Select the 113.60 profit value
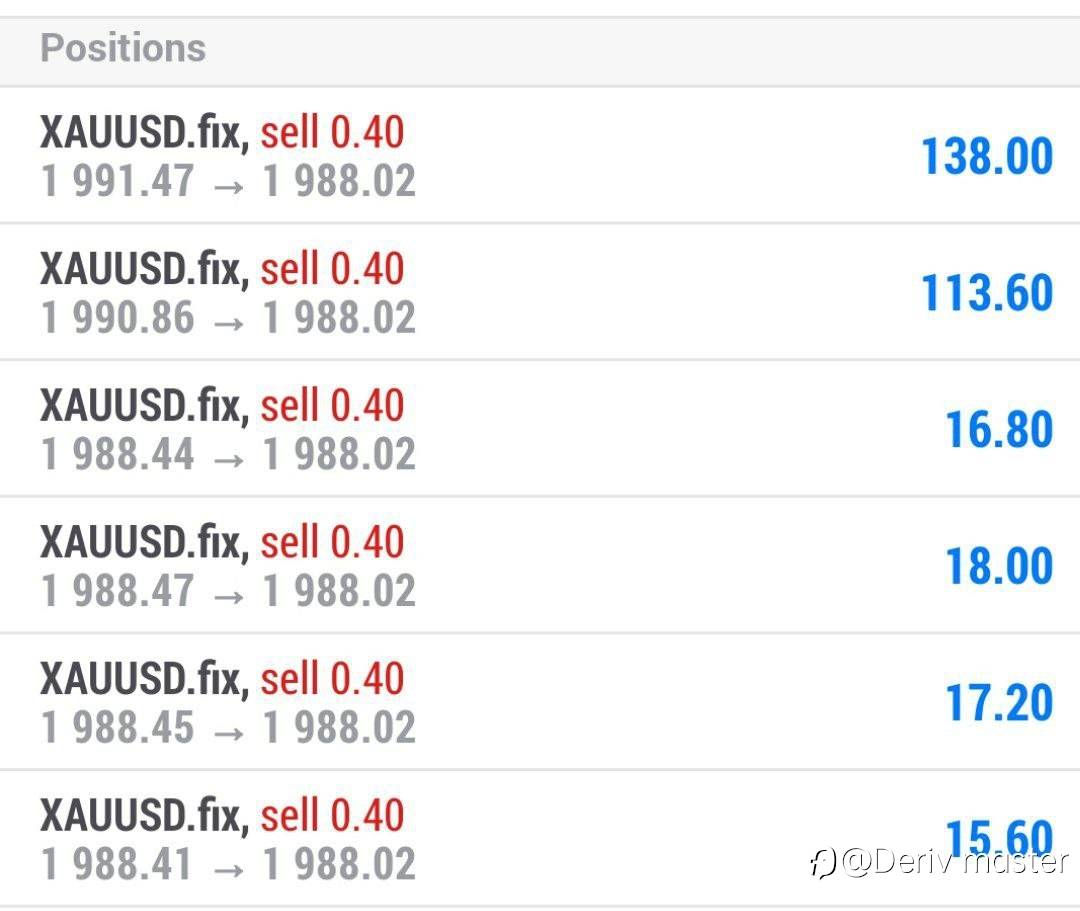Viewport: 1080px width, 911px height. pyautogui.click(x=986, y=293)
